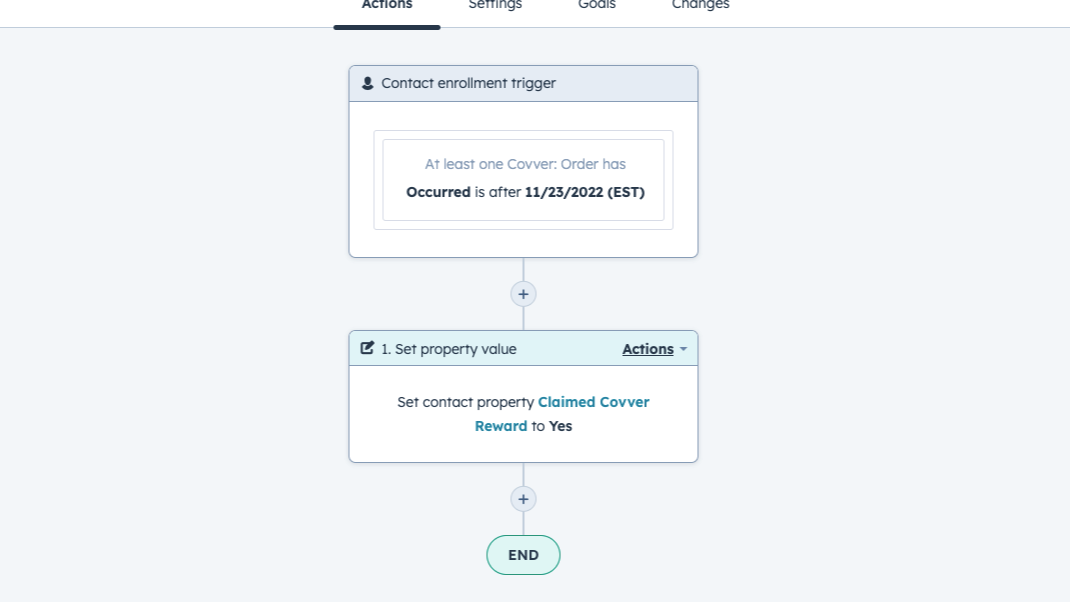
Task: Open the Claimed Covver Reward property link
Action: click(593, 402)
